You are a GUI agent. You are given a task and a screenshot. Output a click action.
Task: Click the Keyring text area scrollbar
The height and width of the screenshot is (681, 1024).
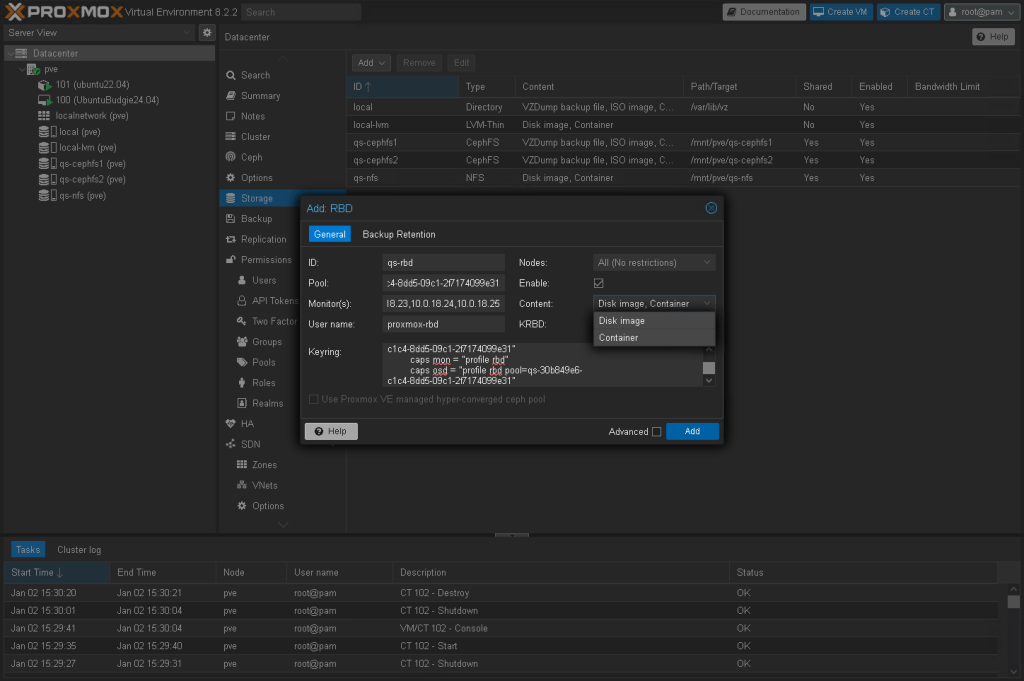click(x=709, y=367)
